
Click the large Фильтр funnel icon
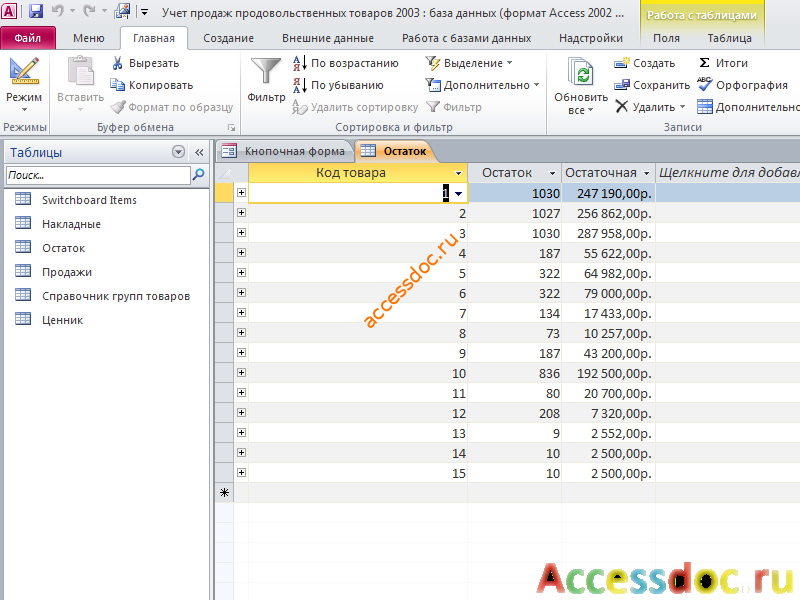(265, 70)
